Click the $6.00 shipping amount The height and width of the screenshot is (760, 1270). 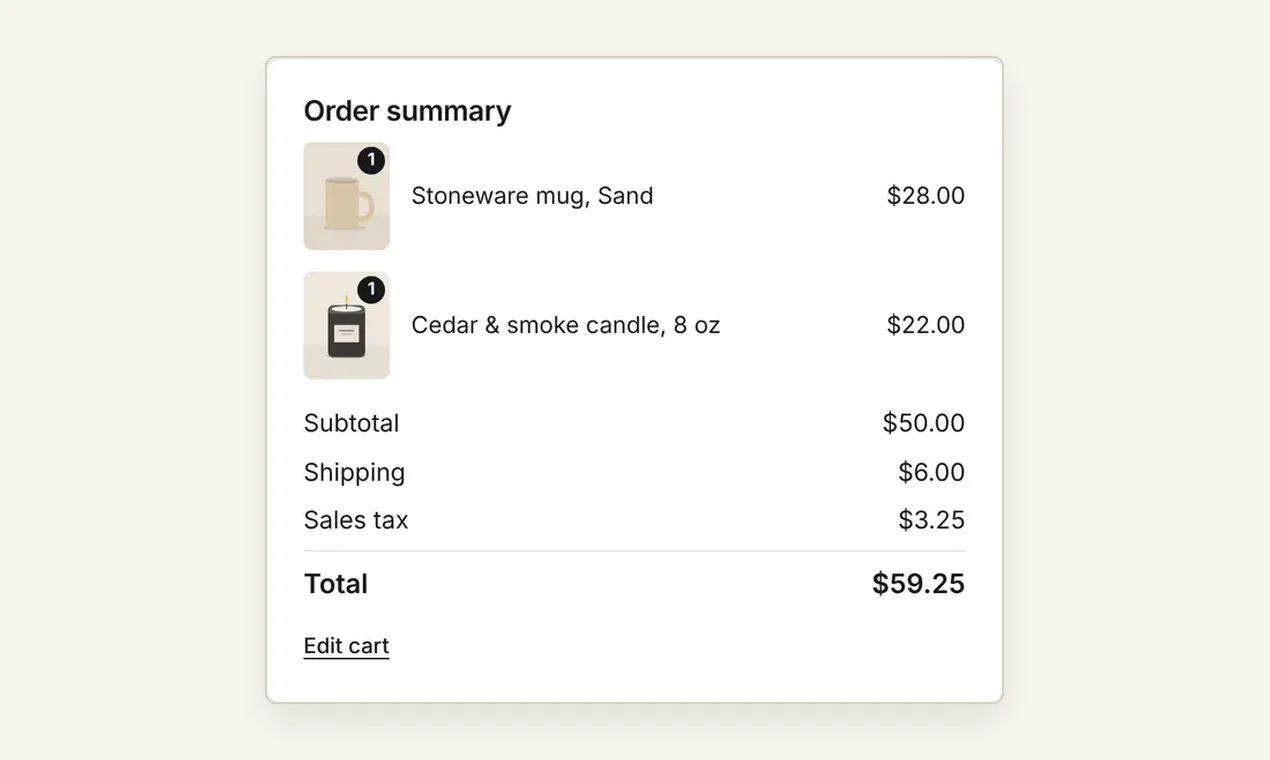pos(931,472)
